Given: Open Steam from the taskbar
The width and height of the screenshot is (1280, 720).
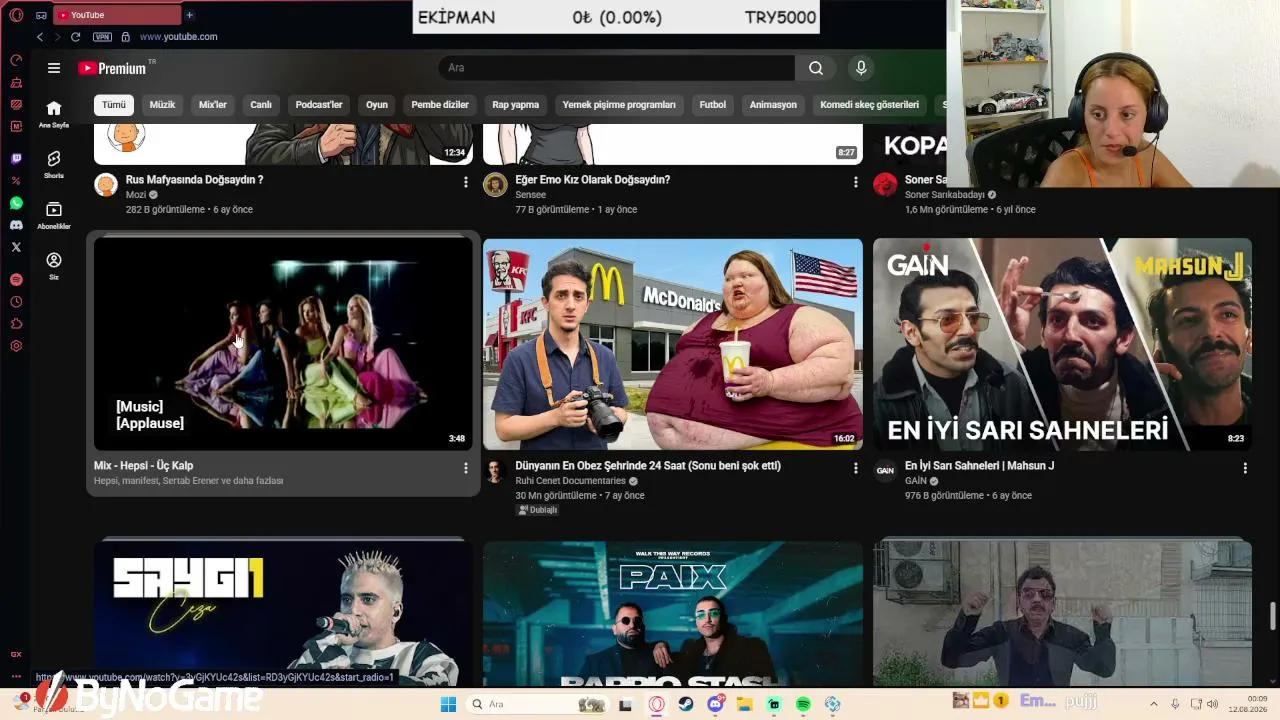Looking at the screenshot, I should click(686, 704).
